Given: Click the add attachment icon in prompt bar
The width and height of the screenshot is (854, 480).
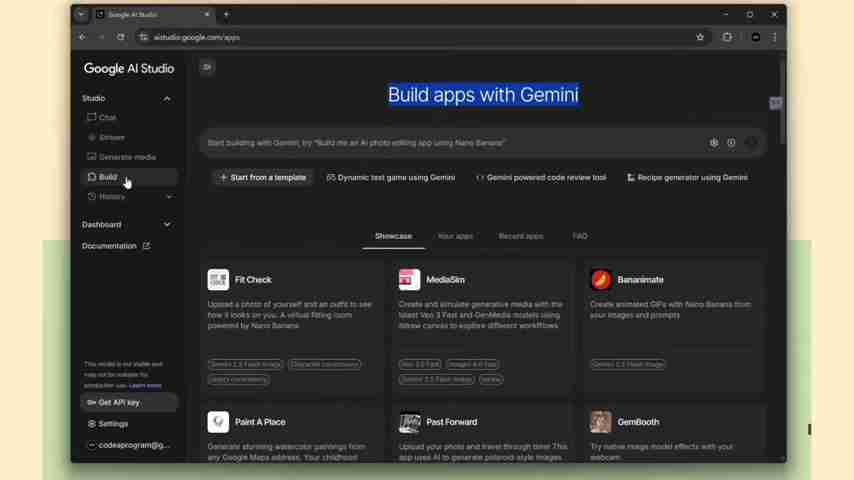Looking at the screenshot, I should [x=731, y=143].
